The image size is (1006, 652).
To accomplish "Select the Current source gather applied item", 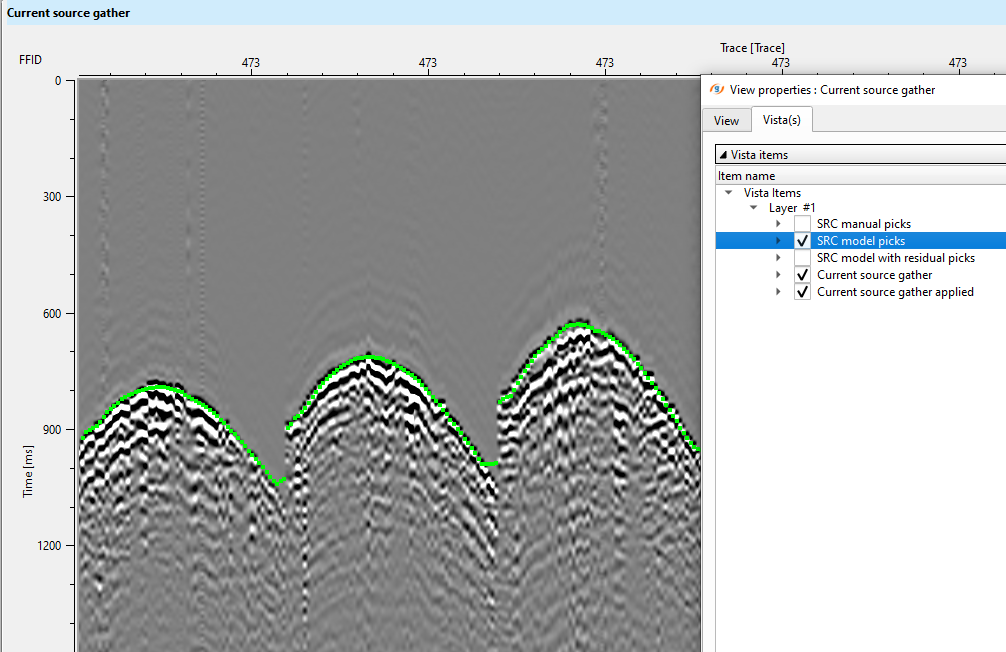I will (x=894, y=292).
